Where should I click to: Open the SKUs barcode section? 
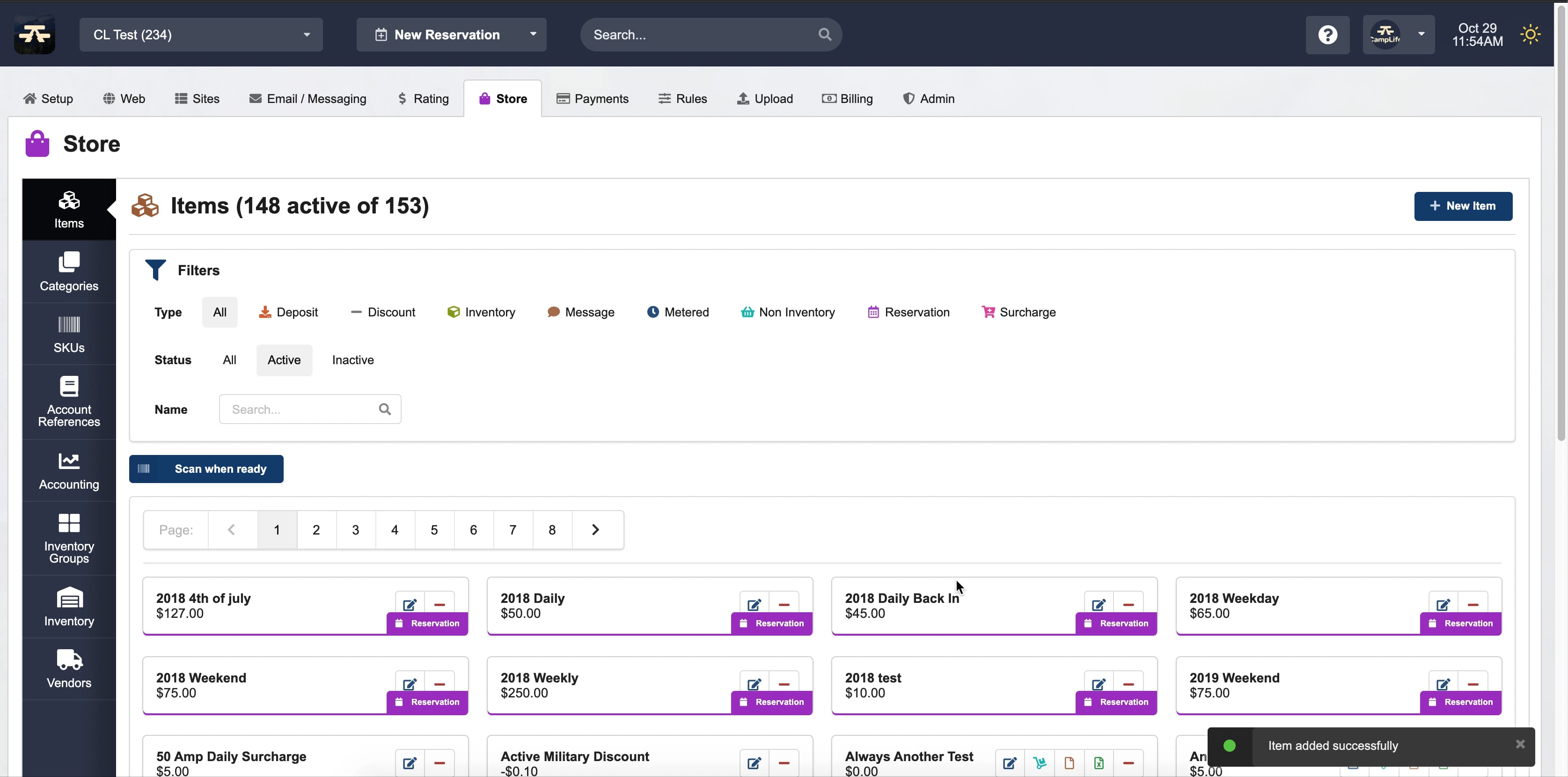click(x=69, y=334)
